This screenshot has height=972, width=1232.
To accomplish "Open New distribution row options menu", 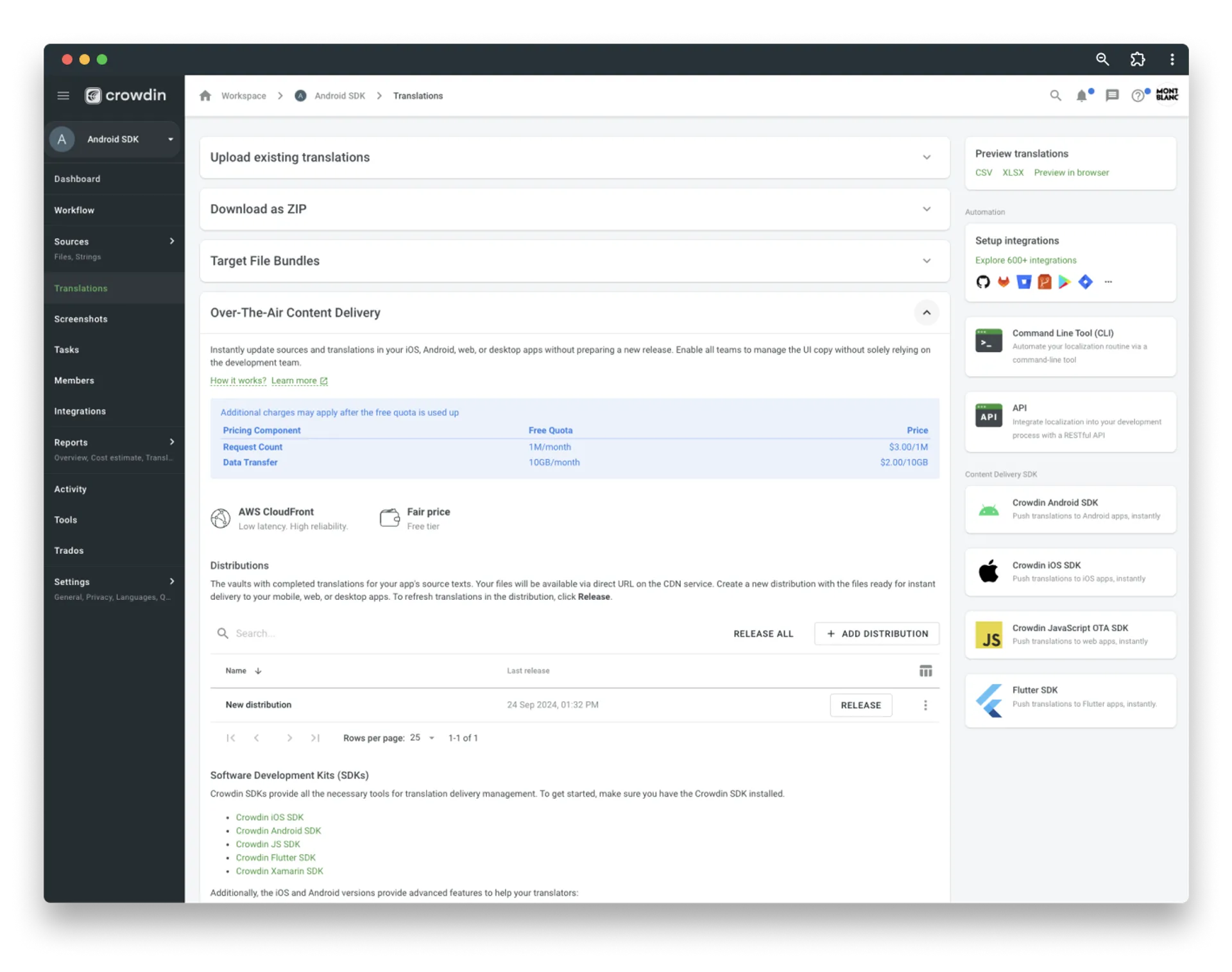I will click(x=925, y=704).
